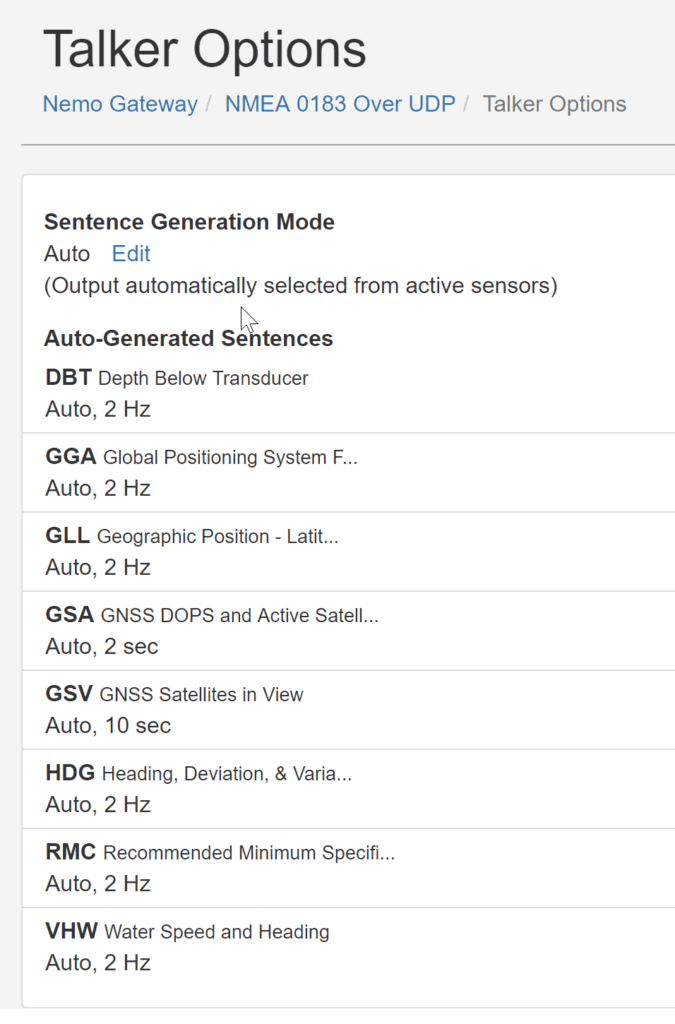The height and width of the screenshot is (1024, 675).
Task: Open the Nemo Gateway breadcrumb link
Action: coord(120,104)
